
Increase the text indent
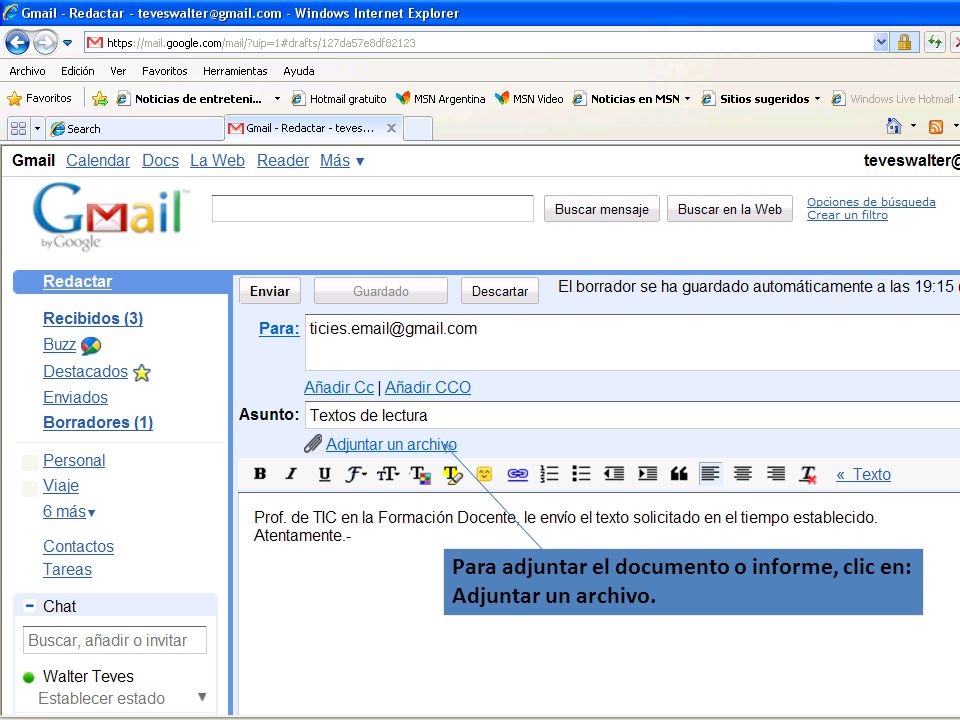pos(647,474)
